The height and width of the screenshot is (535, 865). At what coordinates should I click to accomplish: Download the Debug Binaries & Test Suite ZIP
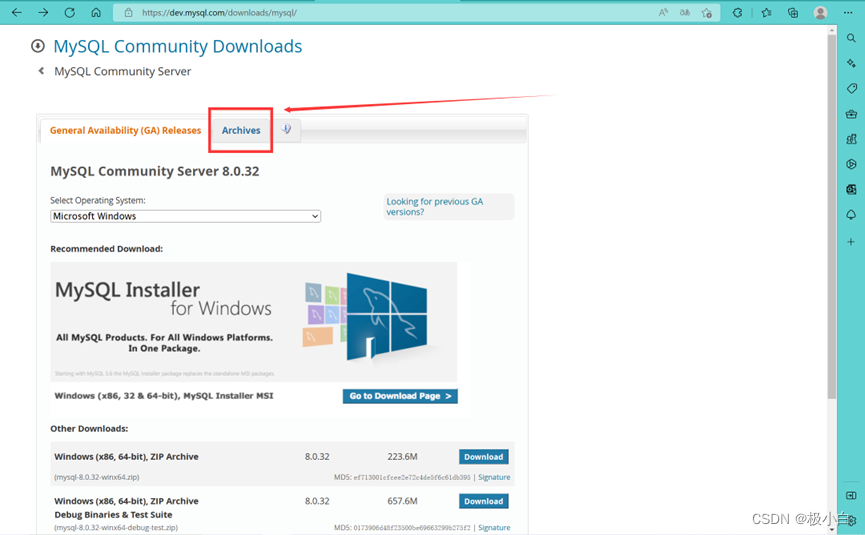click(x=483, y=501)
